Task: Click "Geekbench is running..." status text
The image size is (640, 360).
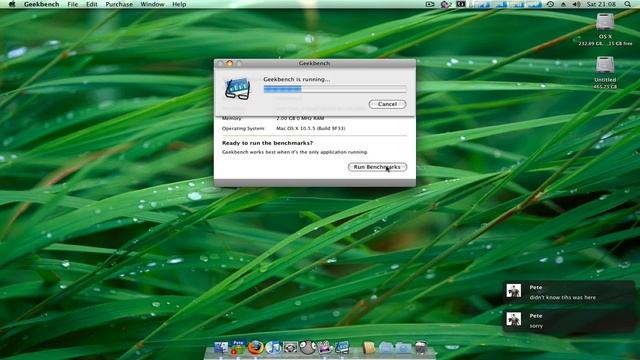Action: tap(297, 79)
